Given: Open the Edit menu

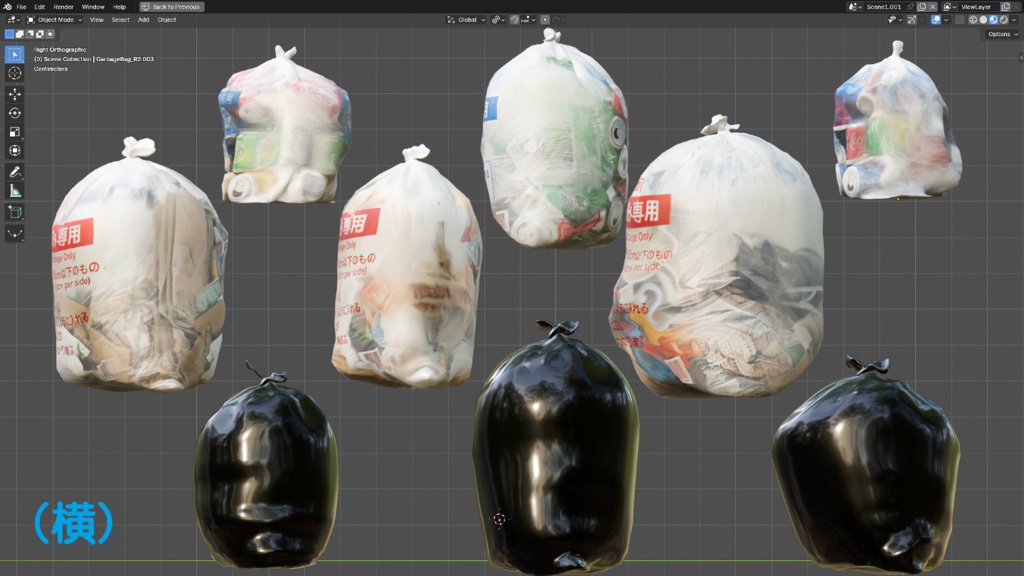Looking at the screenshot, I should [x=39, y=7].
